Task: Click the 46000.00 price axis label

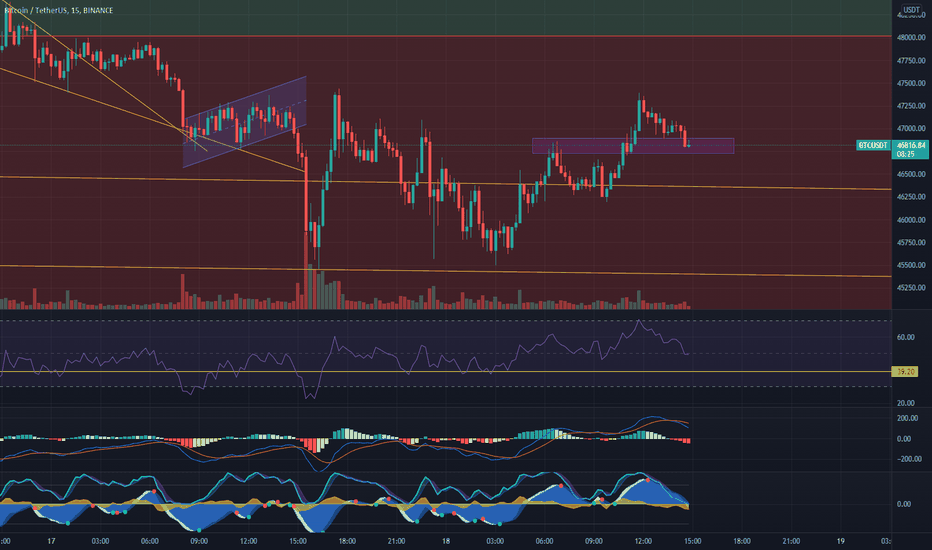Action: click(911, 220)
